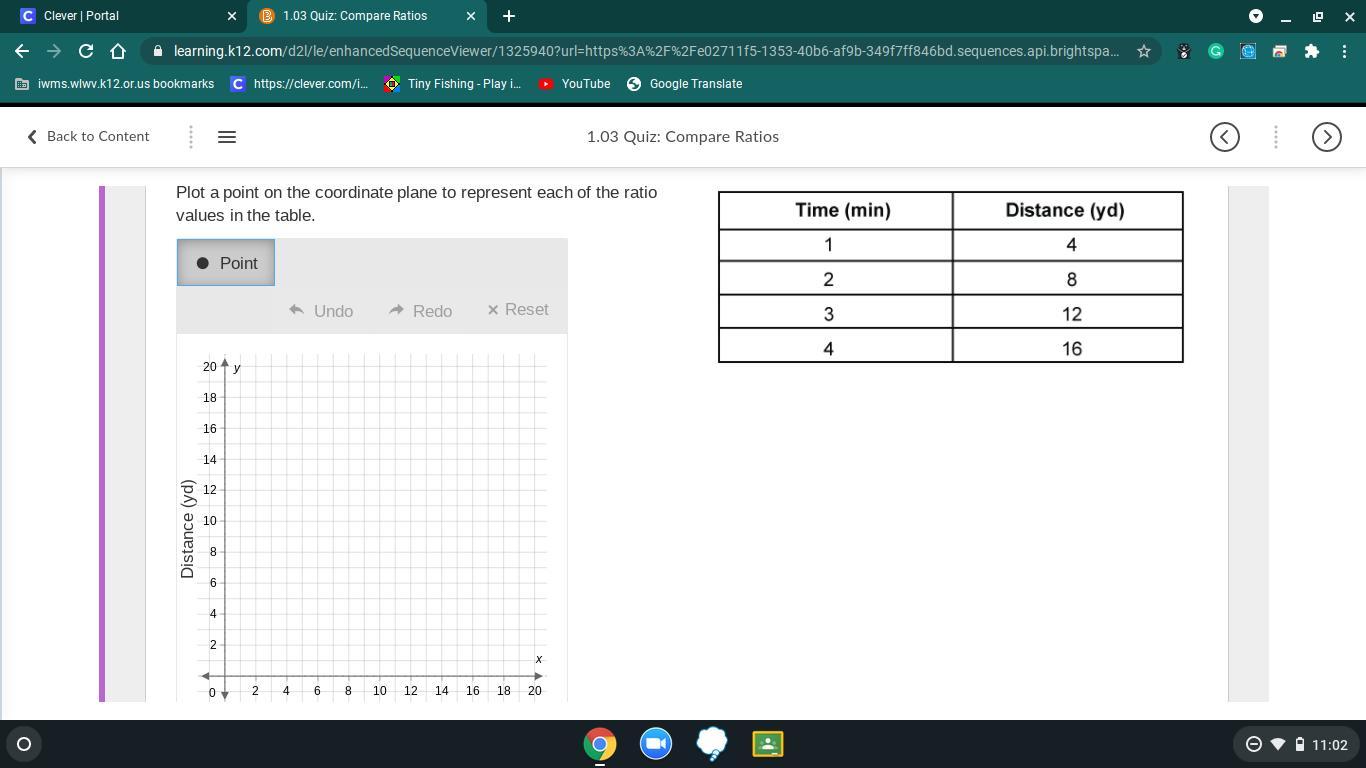Image resolution: width=1366 pixels, height=768 pixels.
Task: Open the Tiny Fishing bookmark
Action: click(453, 84)
